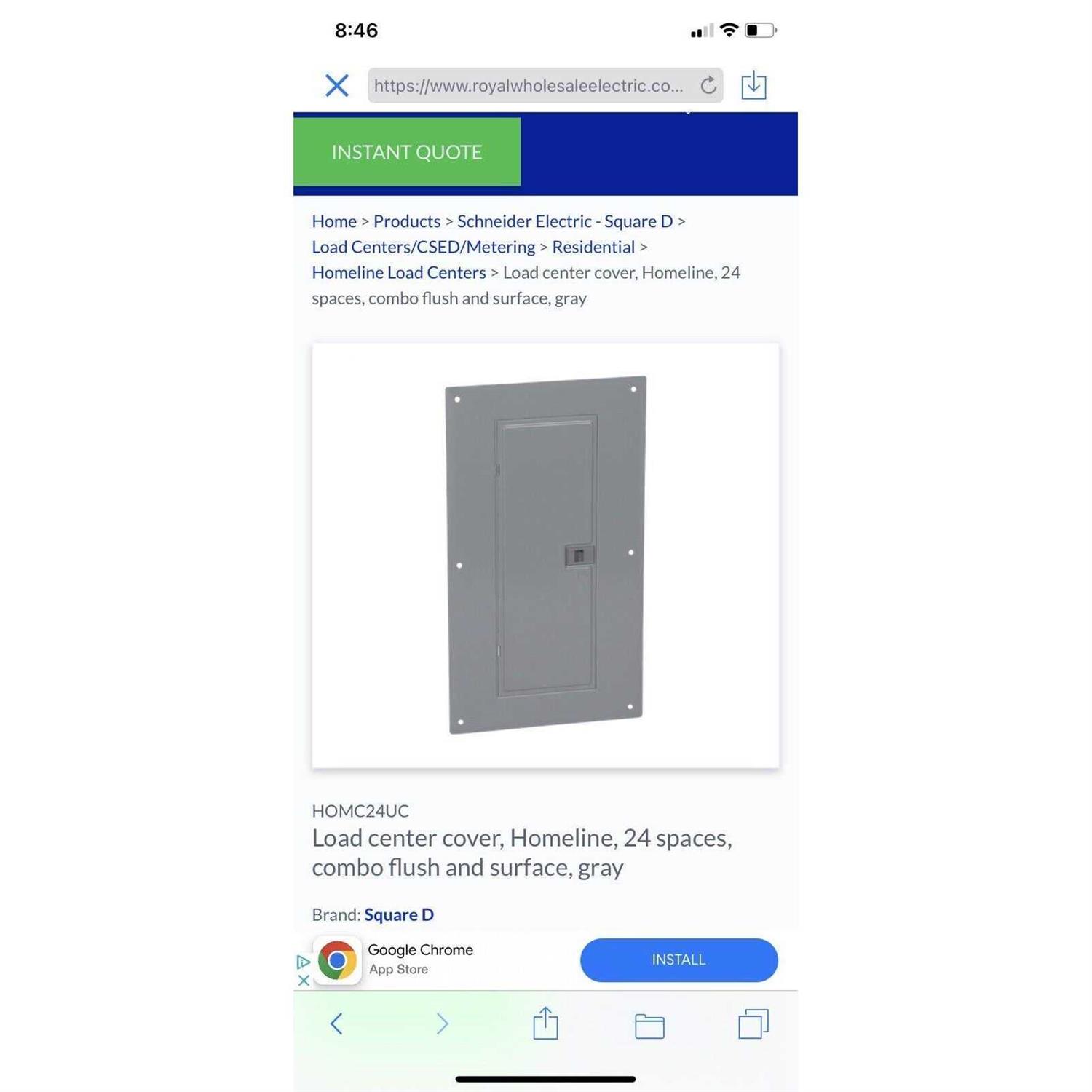Open the Google Chrome app icon ad
This screenshot has width=1092, height=1092.
[x=337, y=960]
